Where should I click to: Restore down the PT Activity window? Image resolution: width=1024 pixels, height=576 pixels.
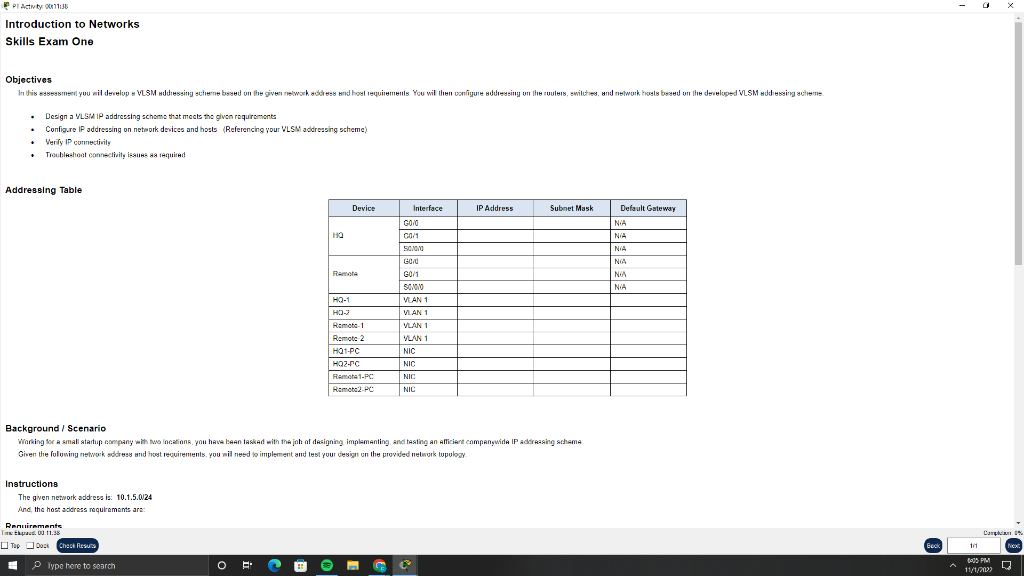coord(986,6)
